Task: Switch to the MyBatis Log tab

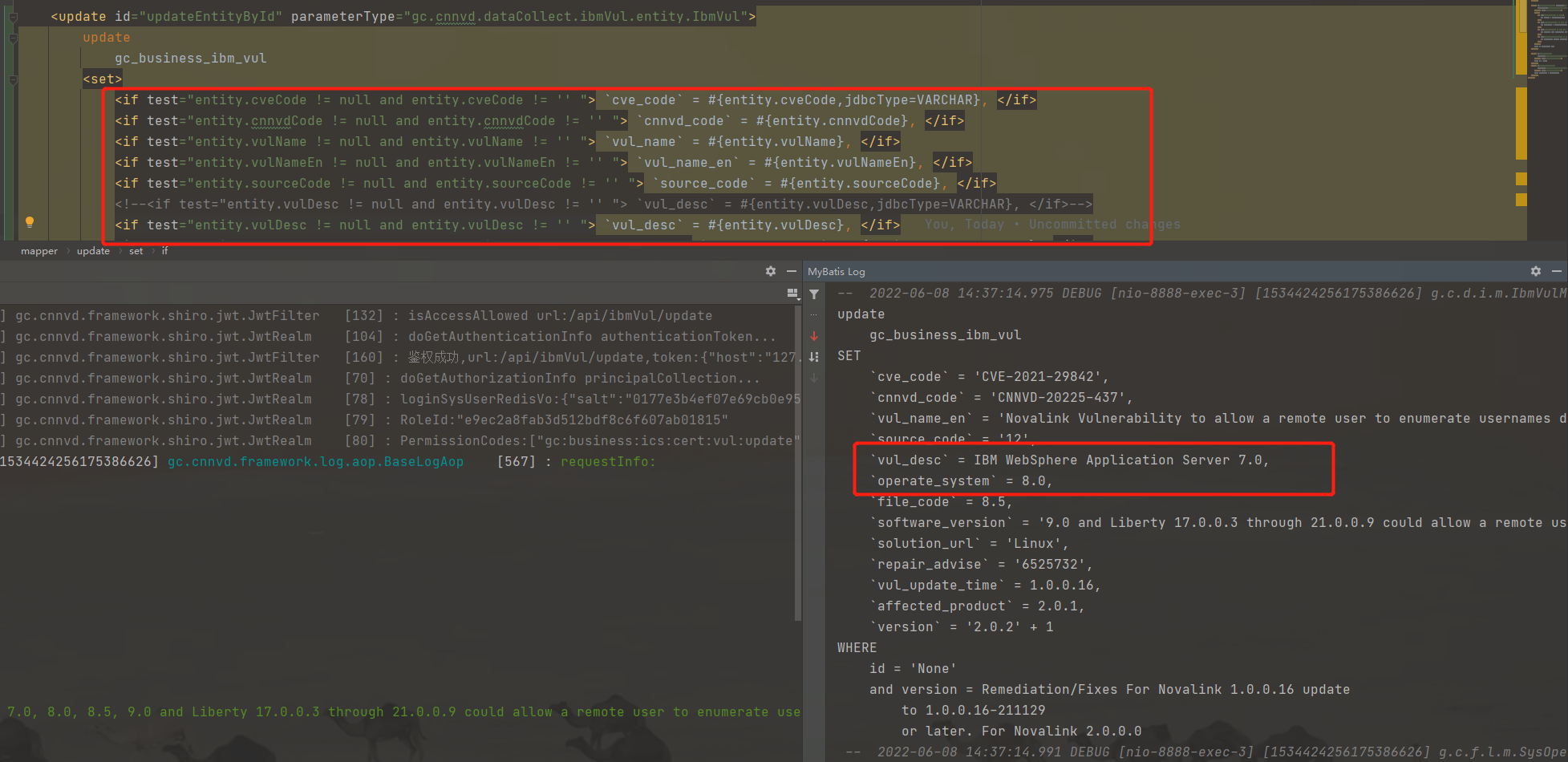Action: pos(836,272)
